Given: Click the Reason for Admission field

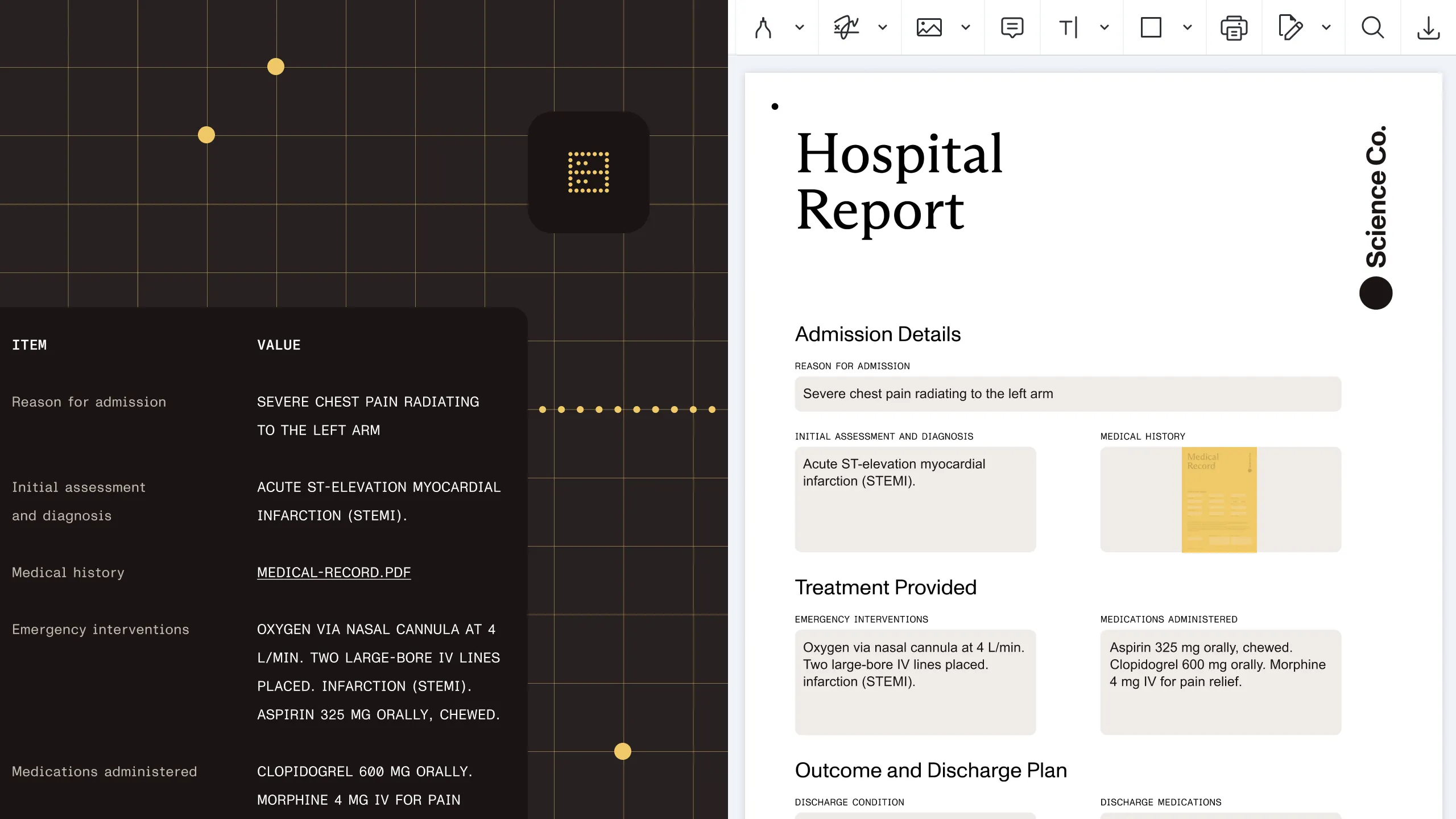Looking at the screenshot, I should pos(1068,394).
